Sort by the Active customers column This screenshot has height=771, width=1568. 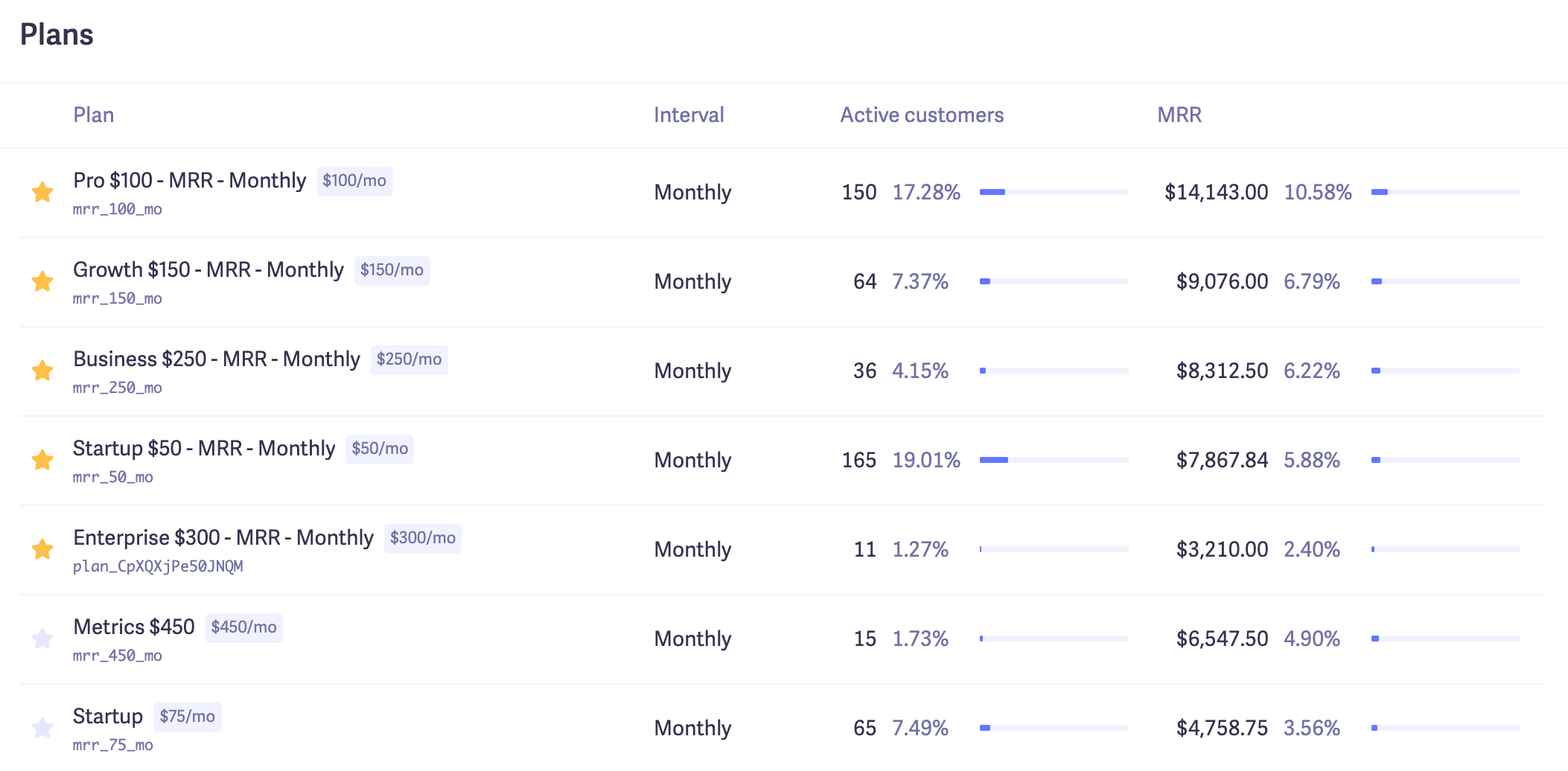point(922,115)
